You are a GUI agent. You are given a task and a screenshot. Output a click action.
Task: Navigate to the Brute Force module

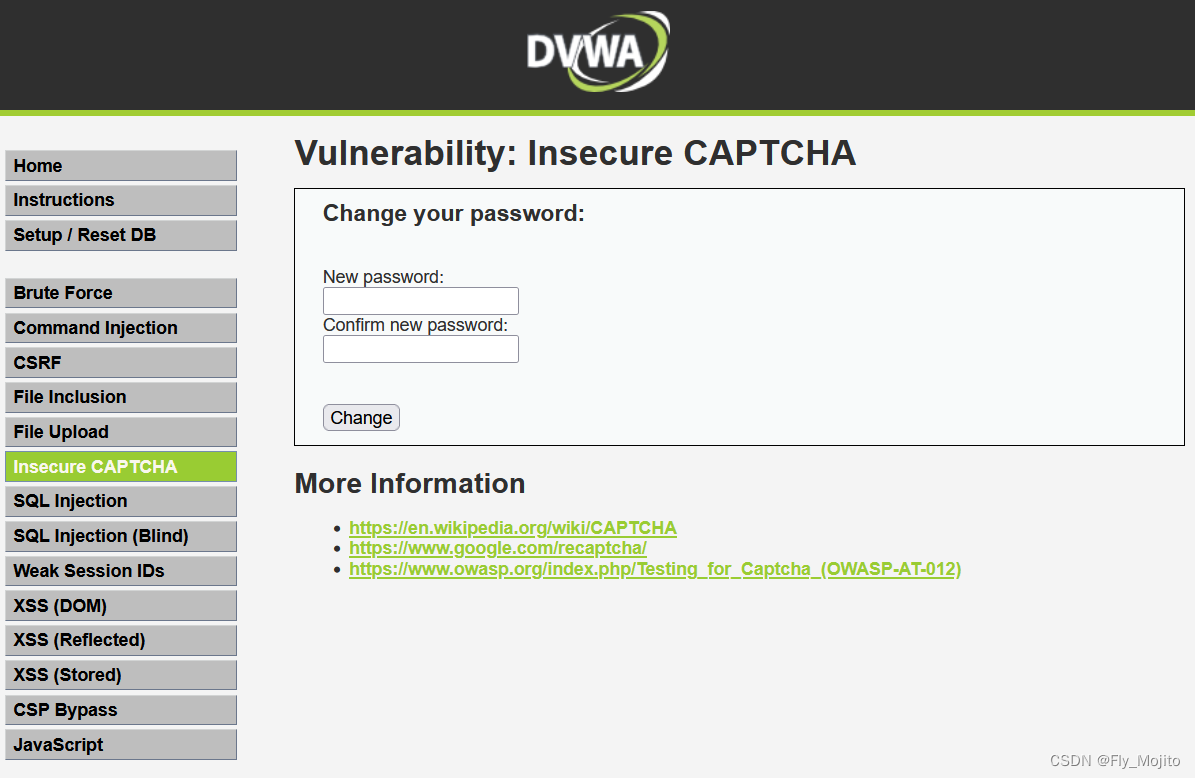click(x=120, y=292)
